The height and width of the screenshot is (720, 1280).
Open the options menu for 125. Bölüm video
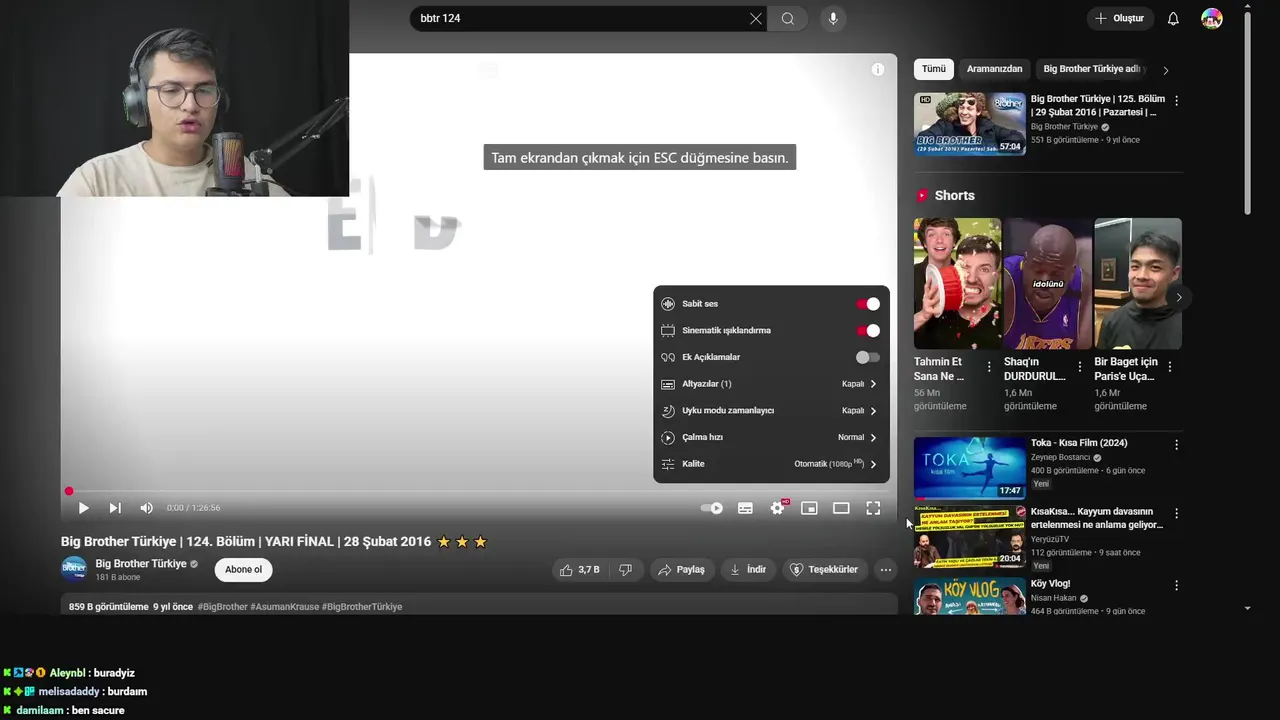1176,101
